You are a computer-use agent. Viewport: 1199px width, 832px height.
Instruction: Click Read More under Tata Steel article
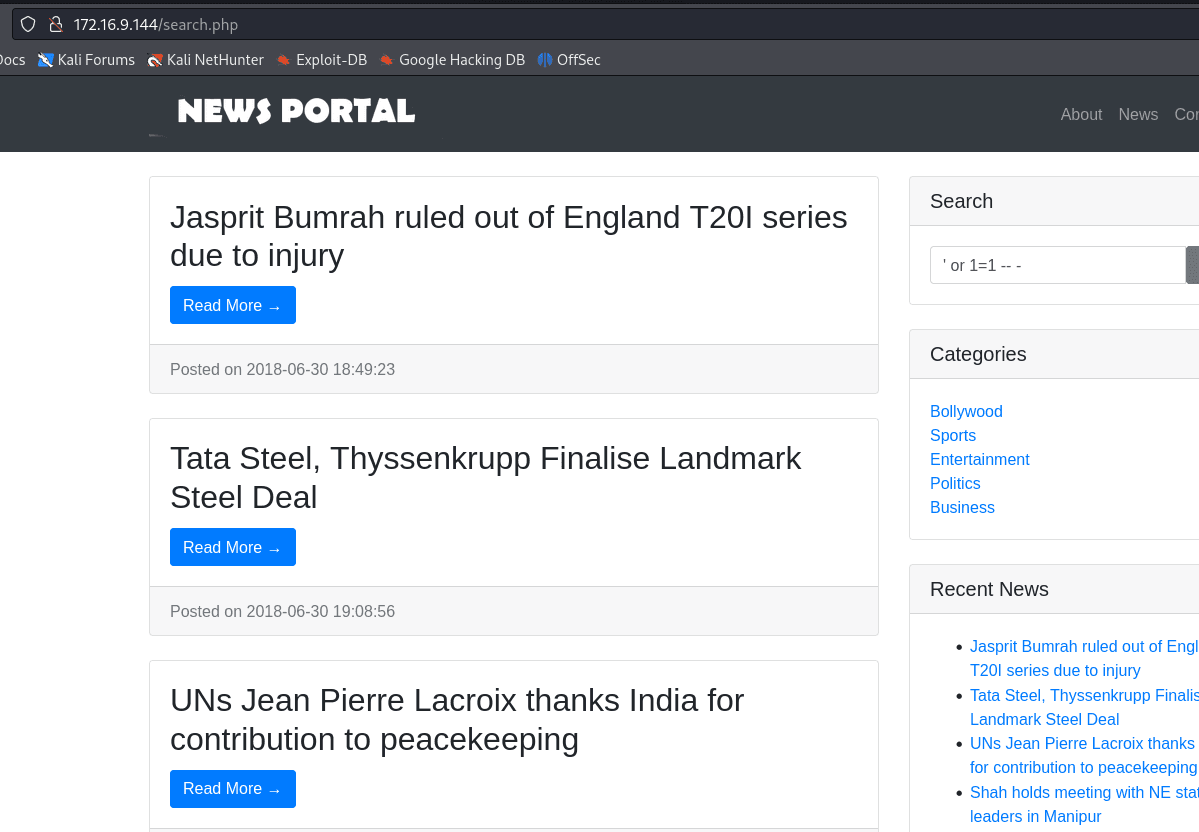(232, 547)
